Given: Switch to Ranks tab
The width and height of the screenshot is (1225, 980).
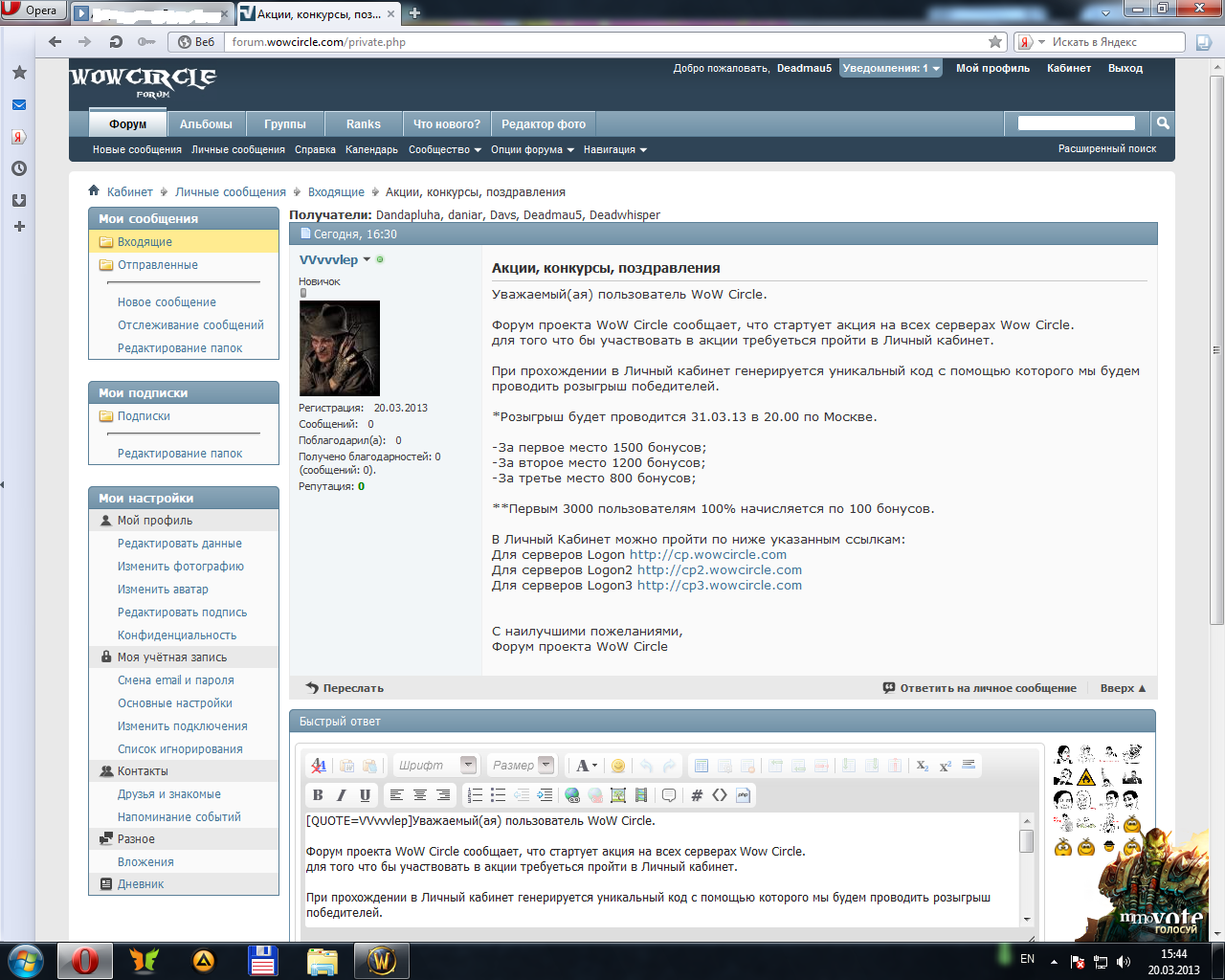Looking at the screenshot, I should click(364, 124).
